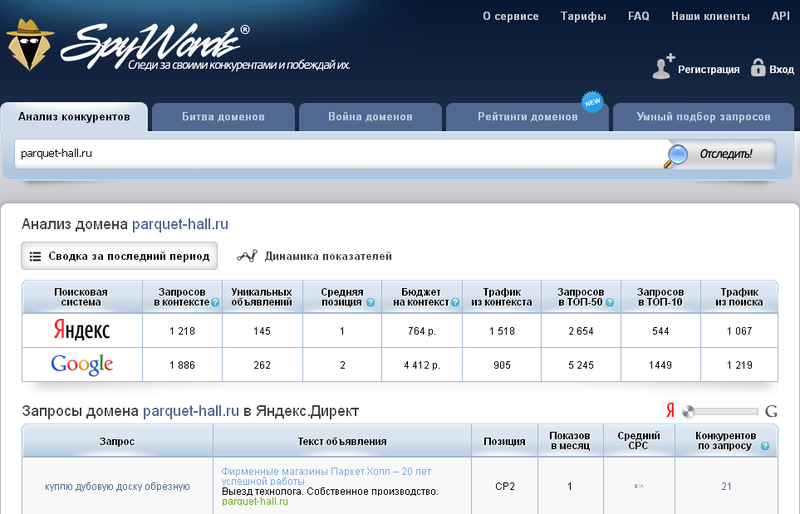The width and height of the screenshot is (800, 514).
Task: Click the Запрос column header
Action: click(117, 441)
